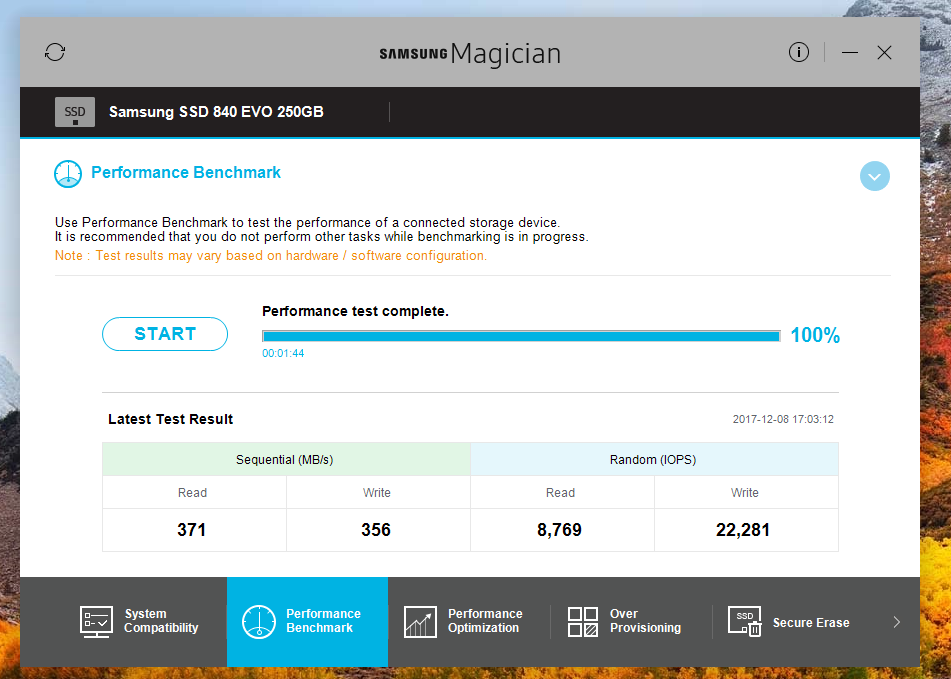Click the Performance Optimization chart icon

pos(420,622)
